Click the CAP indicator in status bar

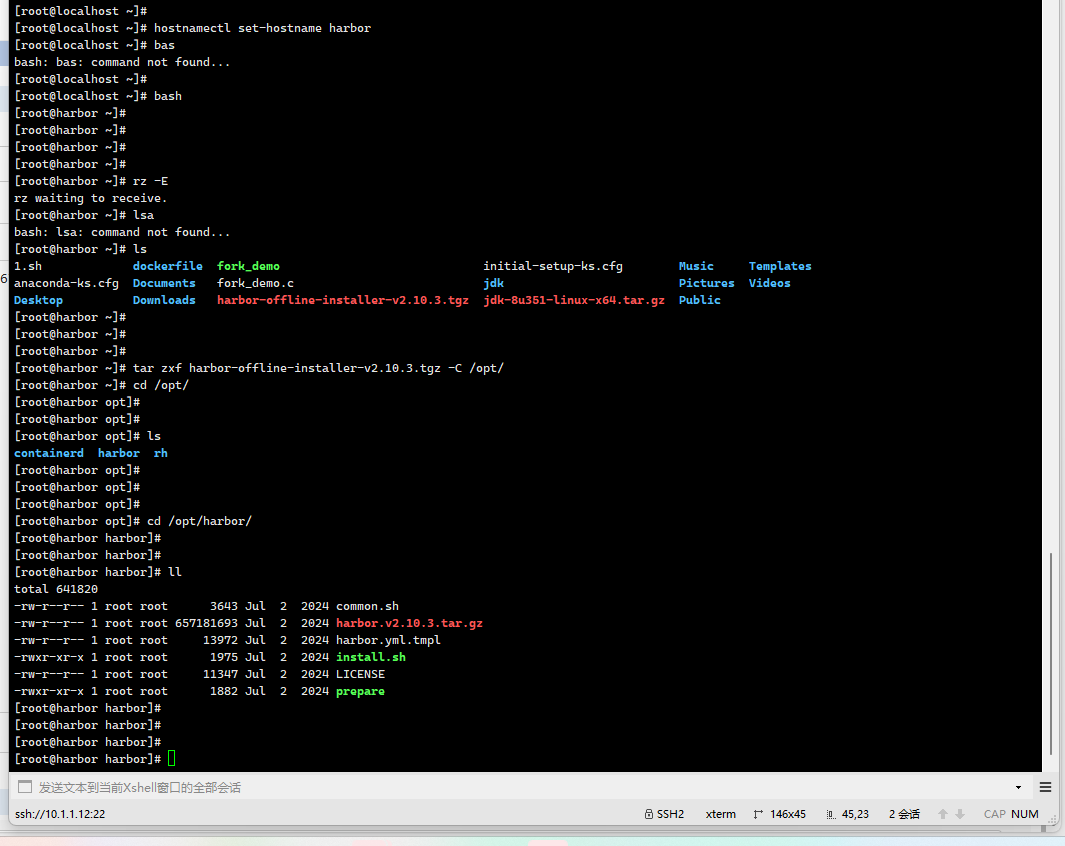click(994, 814)
